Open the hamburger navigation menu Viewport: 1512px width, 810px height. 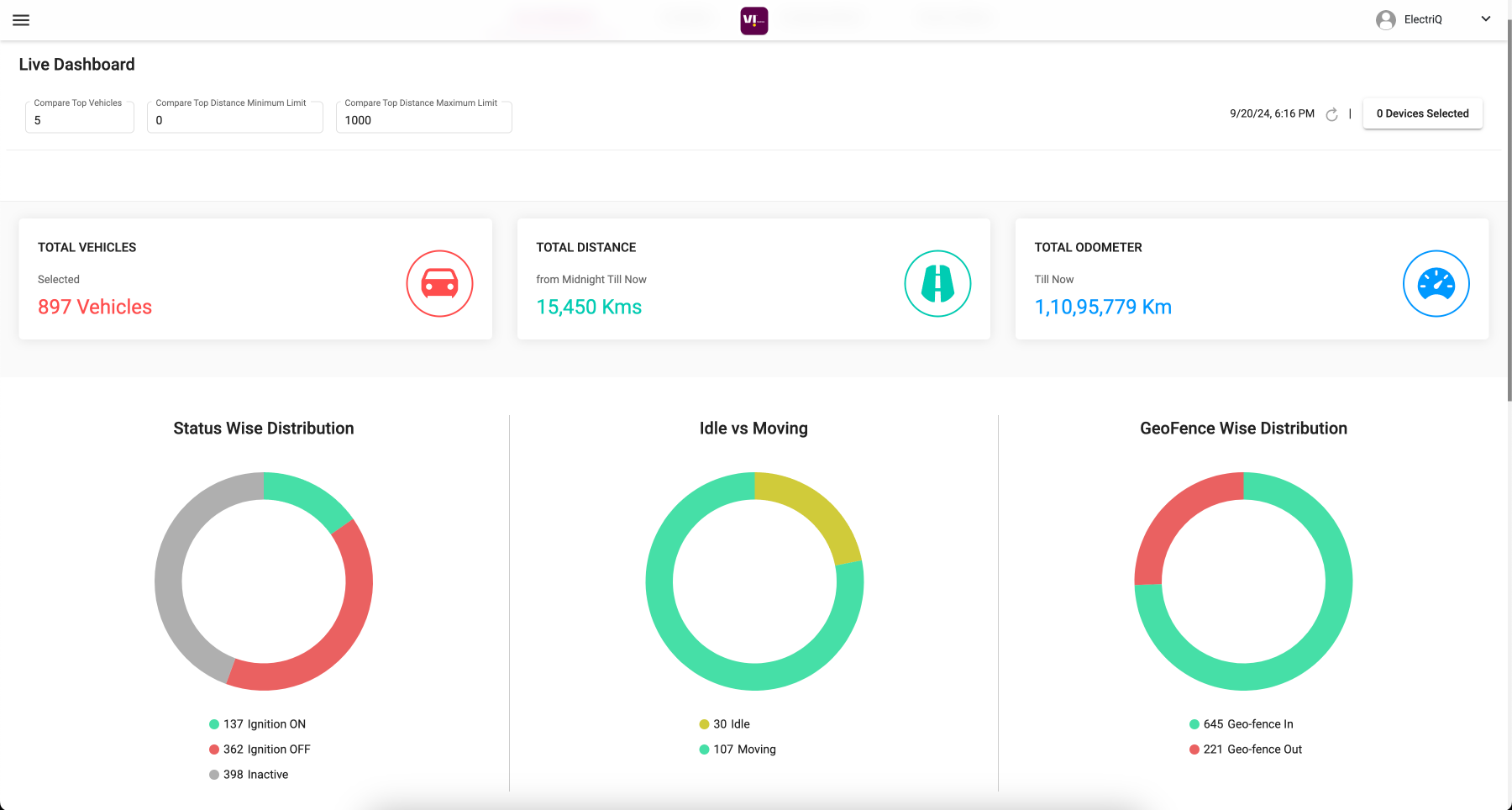click(21, 20)
